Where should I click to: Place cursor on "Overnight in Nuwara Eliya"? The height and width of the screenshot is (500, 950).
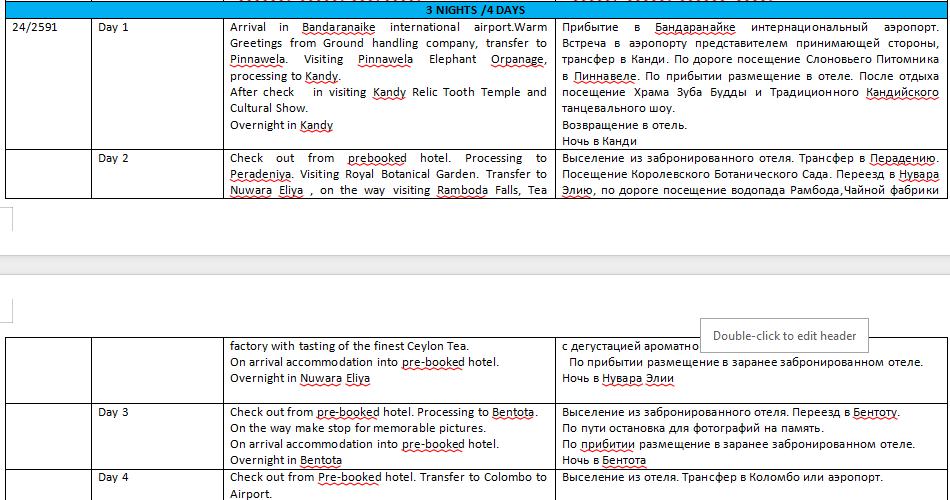pos(300,379)
